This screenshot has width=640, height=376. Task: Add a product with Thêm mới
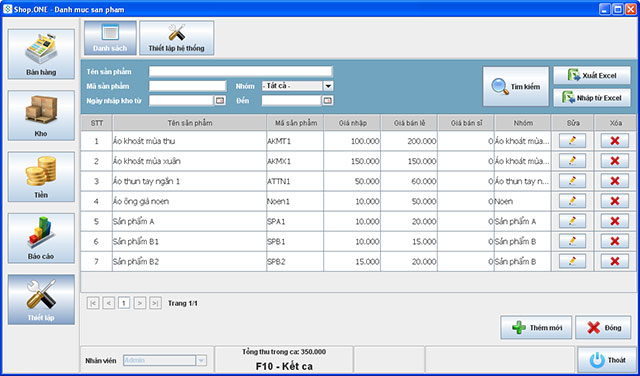(x=536, y=327)
